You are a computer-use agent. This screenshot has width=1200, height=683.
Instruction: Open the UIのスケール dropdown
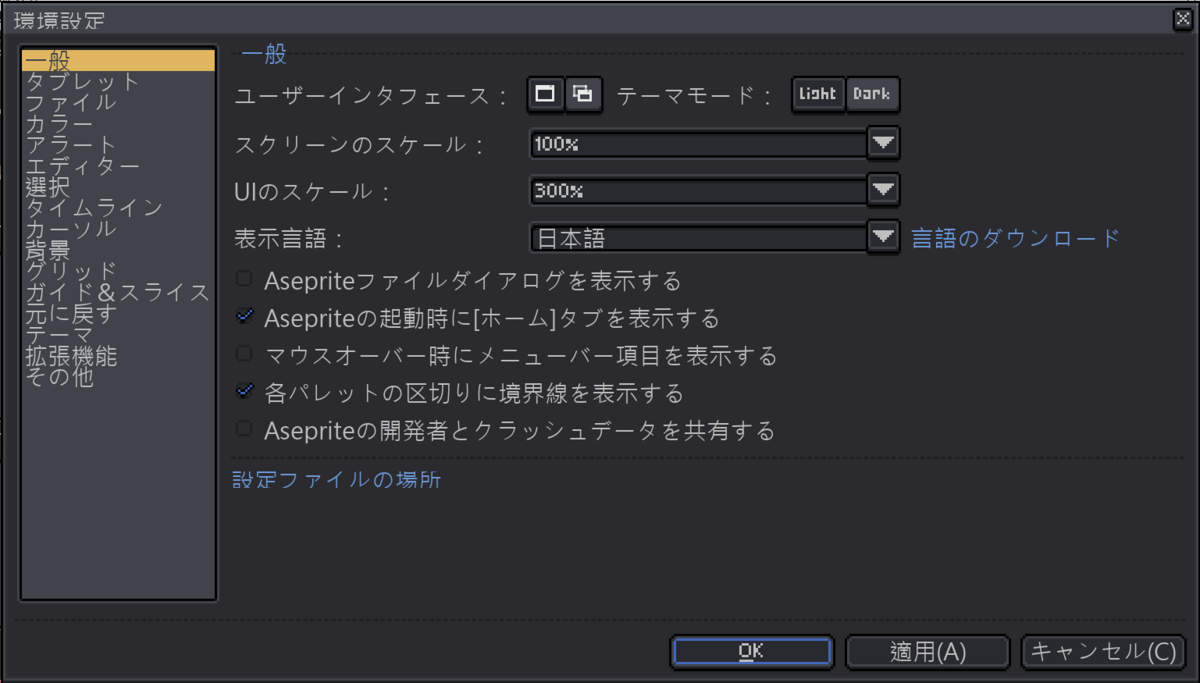point(882,189)
